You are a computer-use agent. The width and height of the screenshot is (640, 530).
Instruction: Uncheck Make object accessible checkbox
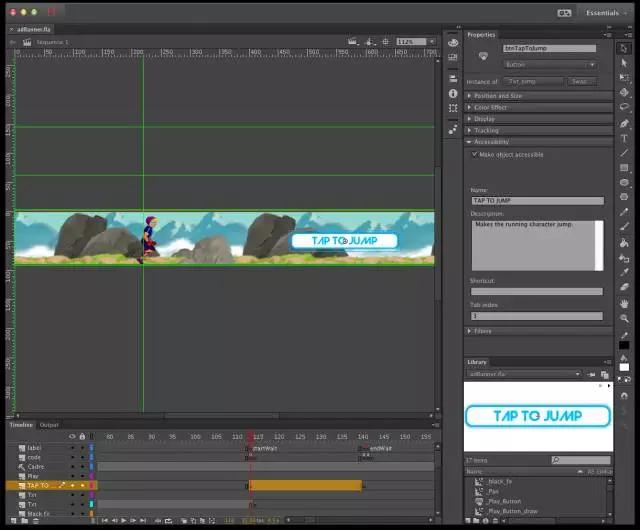point(474,154)
